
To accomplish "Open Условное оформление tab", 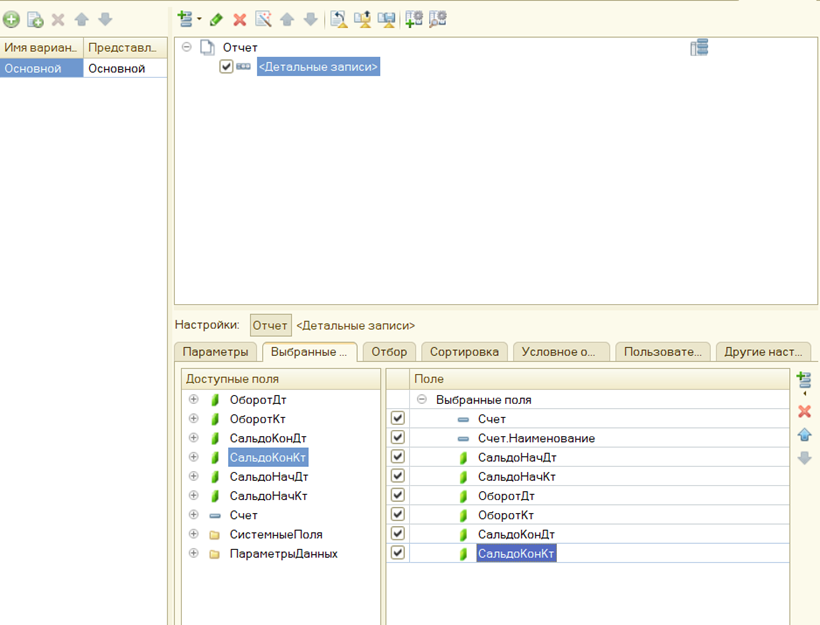I will [559, 352].
